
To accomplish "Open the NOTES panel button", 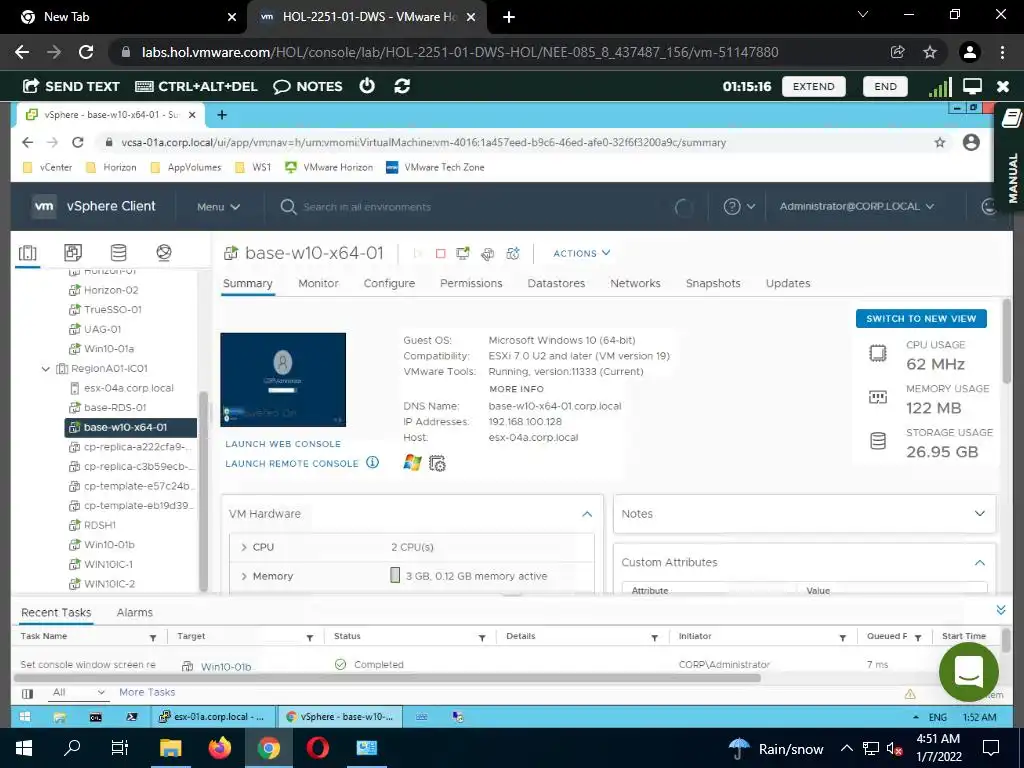I will point(308,86).
